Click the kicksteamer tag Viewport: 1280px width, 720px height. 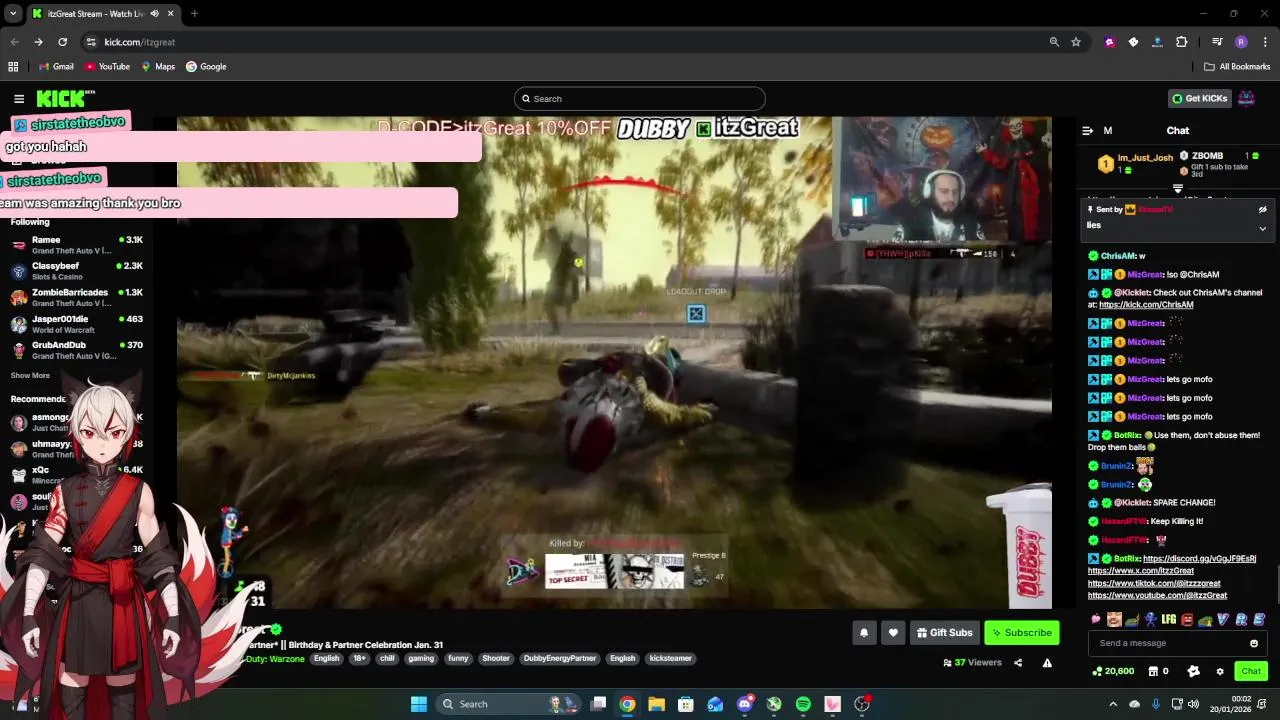tap(670, 658)
